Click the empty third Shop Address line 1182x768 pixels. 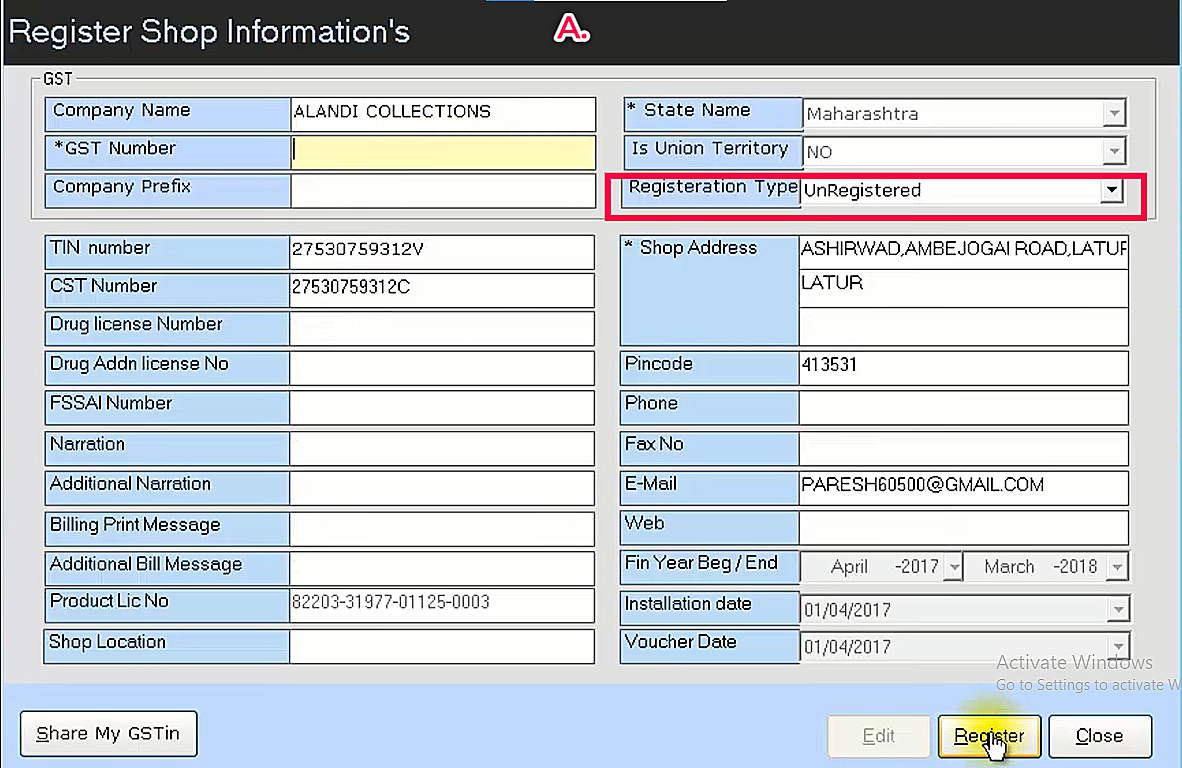click(963, 327)
